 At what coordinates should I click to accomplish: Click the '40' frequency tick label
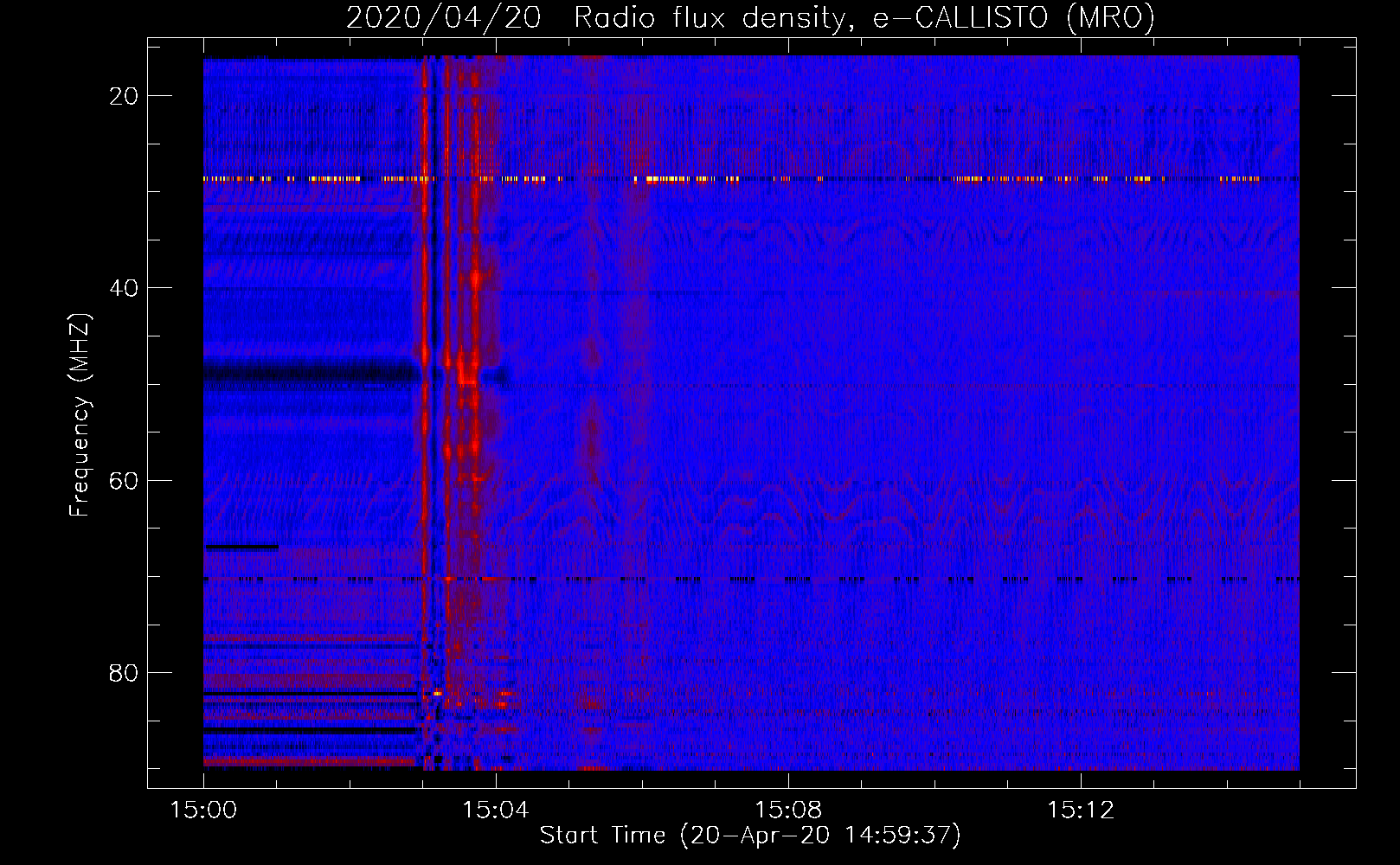[124, 288]
